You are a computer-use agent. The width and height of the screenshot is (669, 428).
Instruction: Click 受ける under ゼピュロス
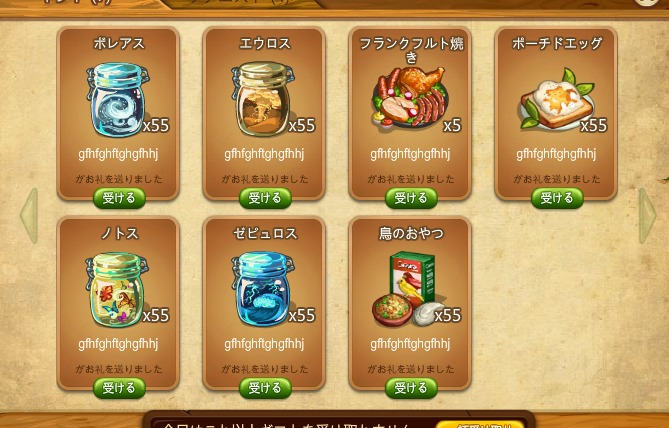click(x=265, y=388)
